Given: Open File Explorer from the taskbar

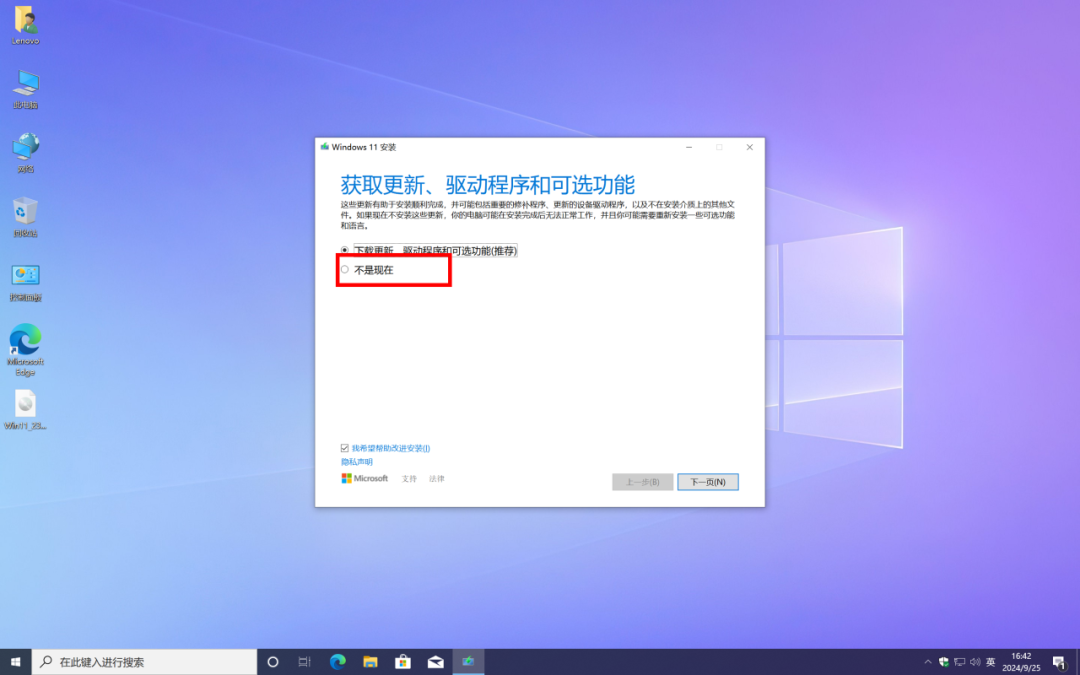Looking at the screenshot, I should [x=370, y=662].
